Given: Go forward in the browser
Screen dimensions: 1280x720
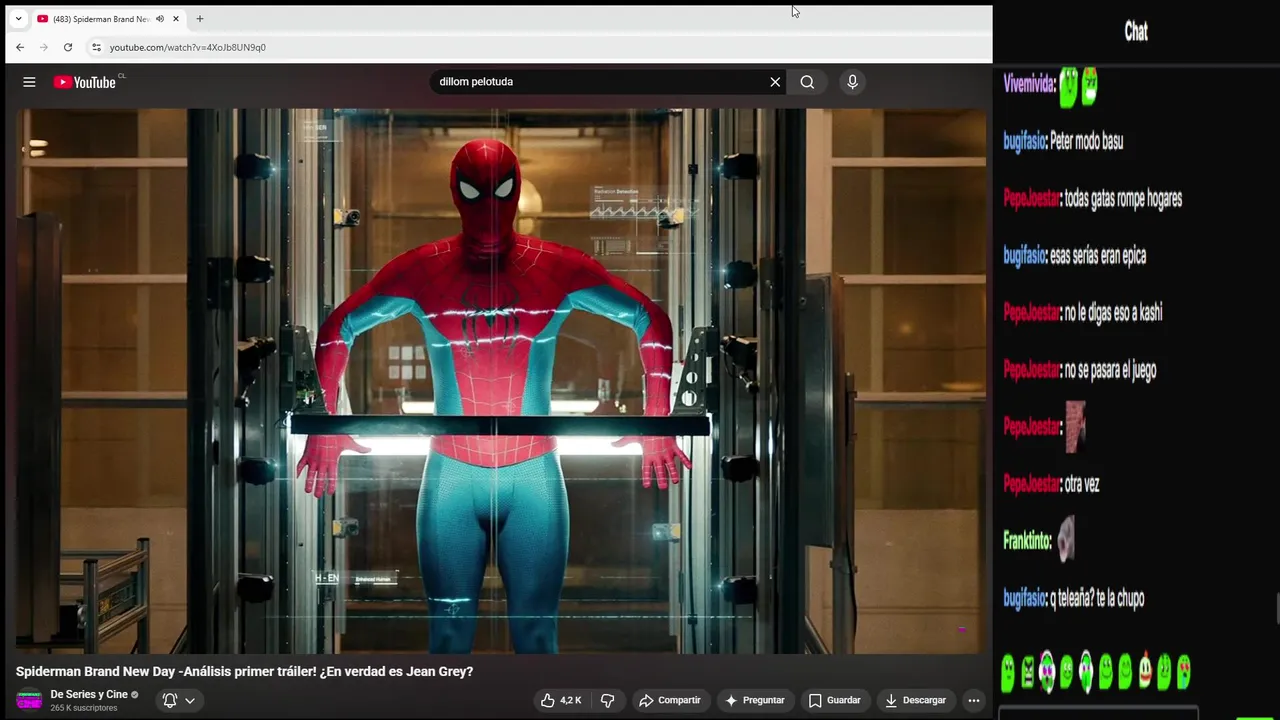Looking at the screenshot, I should [44, 47].
